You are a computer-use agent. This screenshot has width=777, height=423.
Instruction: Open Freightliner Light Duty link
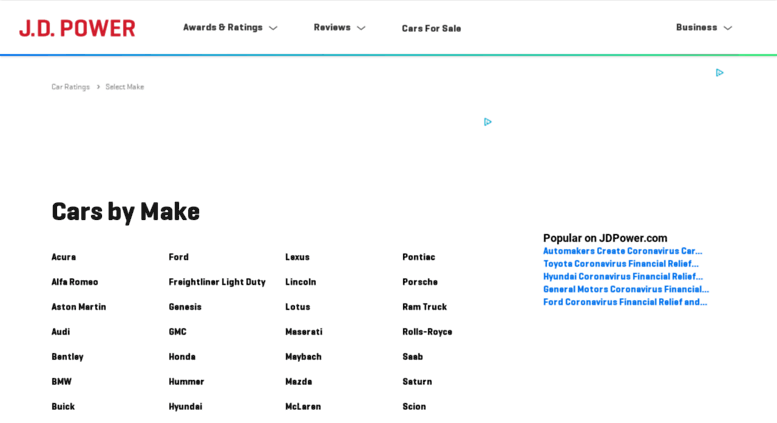coord(217,282)
